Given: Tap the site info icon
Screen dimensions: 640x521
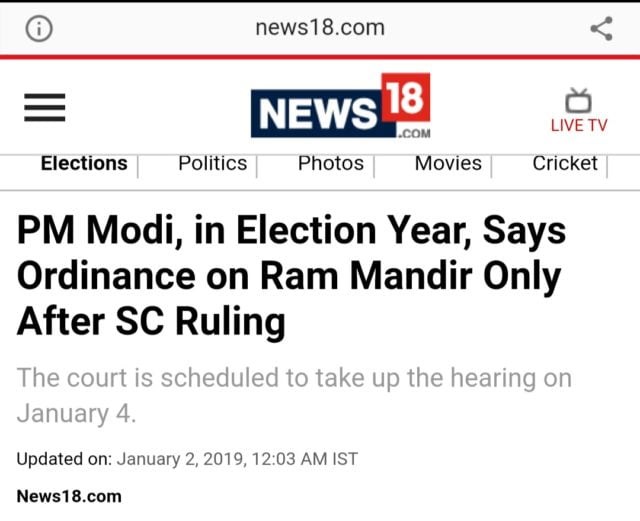Looking at the screenshot, I should point(39,29).
